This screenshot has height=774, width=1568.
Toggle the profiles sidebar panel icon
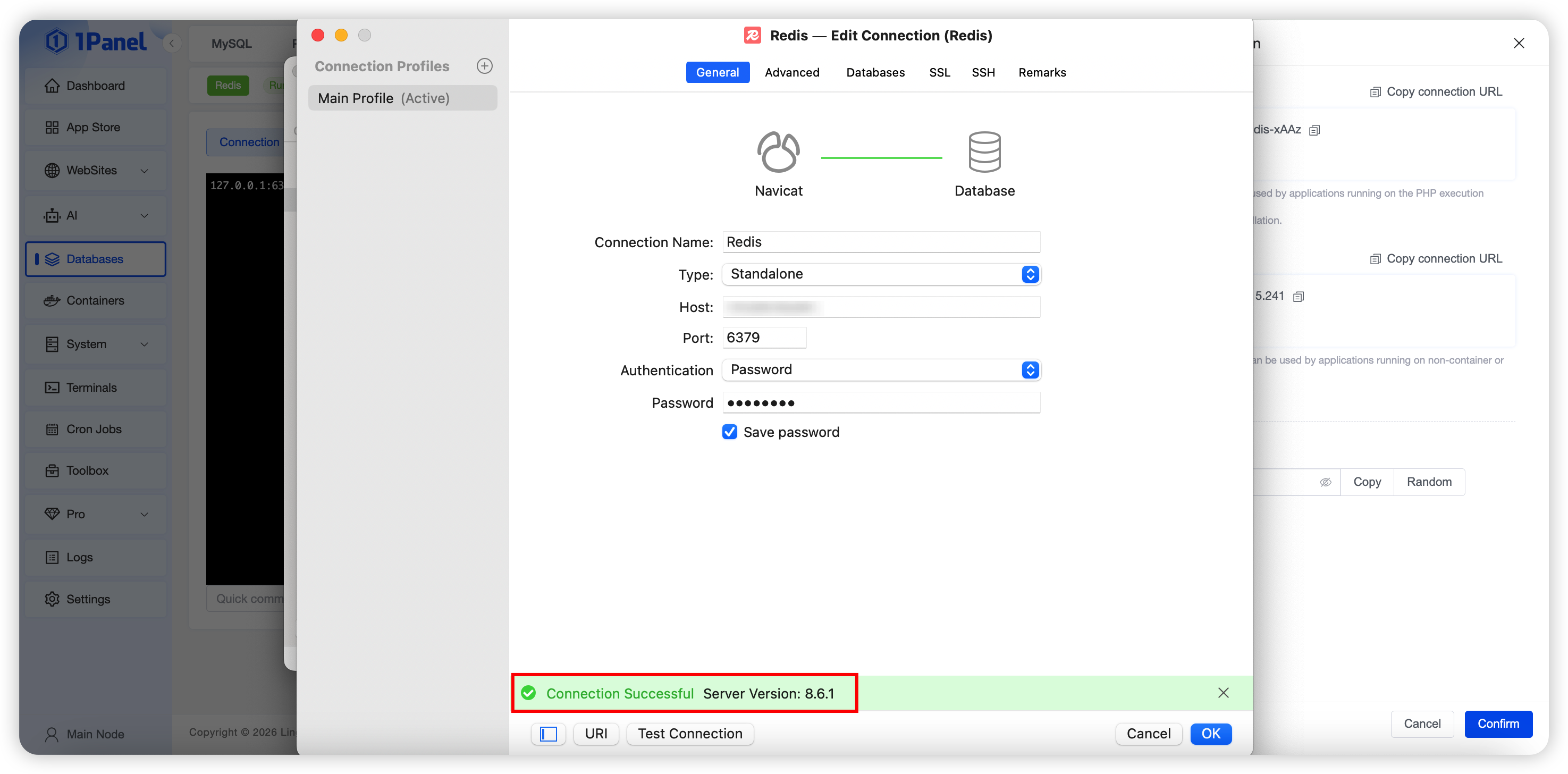[548, 734]
